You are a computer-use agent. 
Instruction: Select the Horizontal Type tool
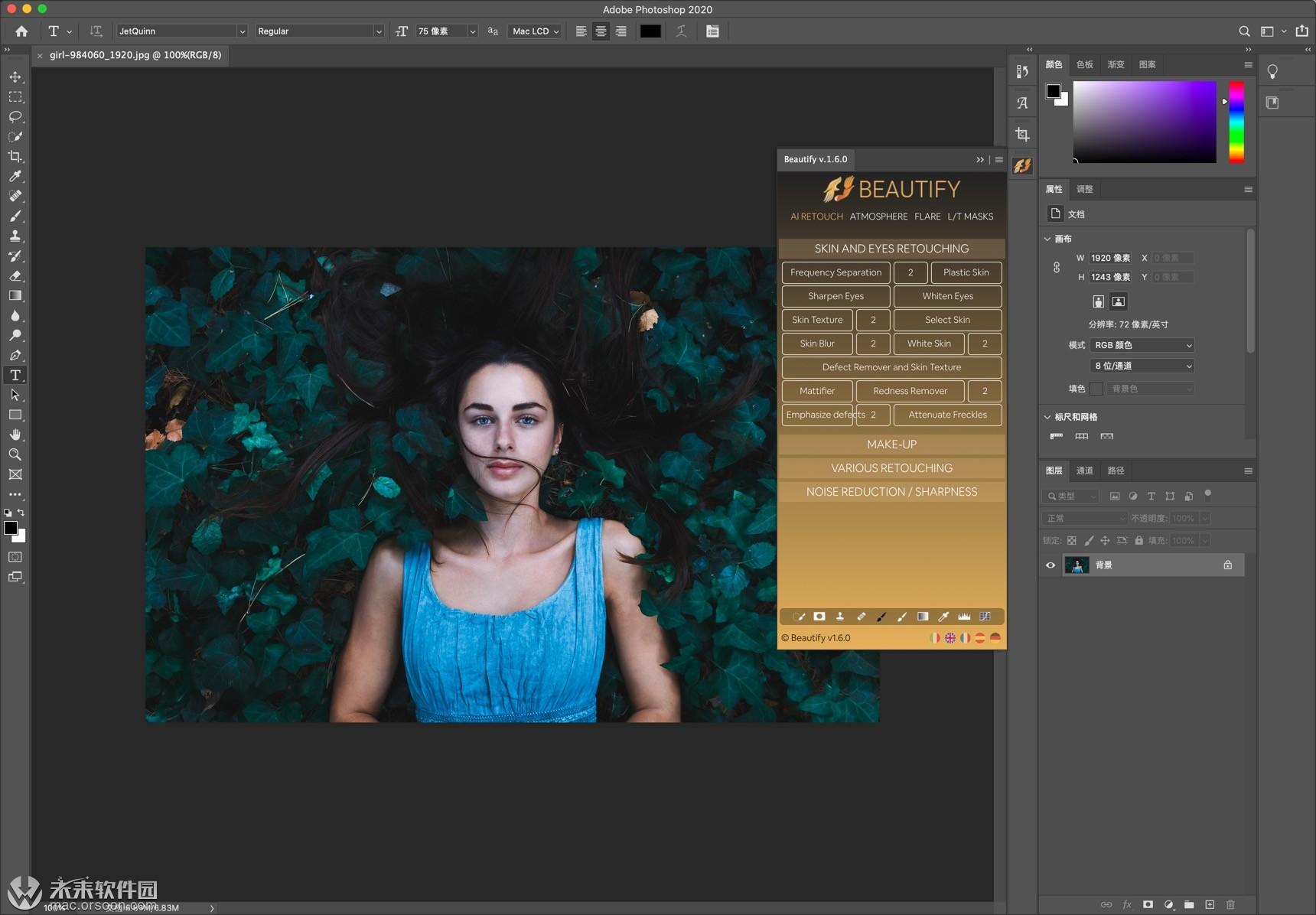15,376
